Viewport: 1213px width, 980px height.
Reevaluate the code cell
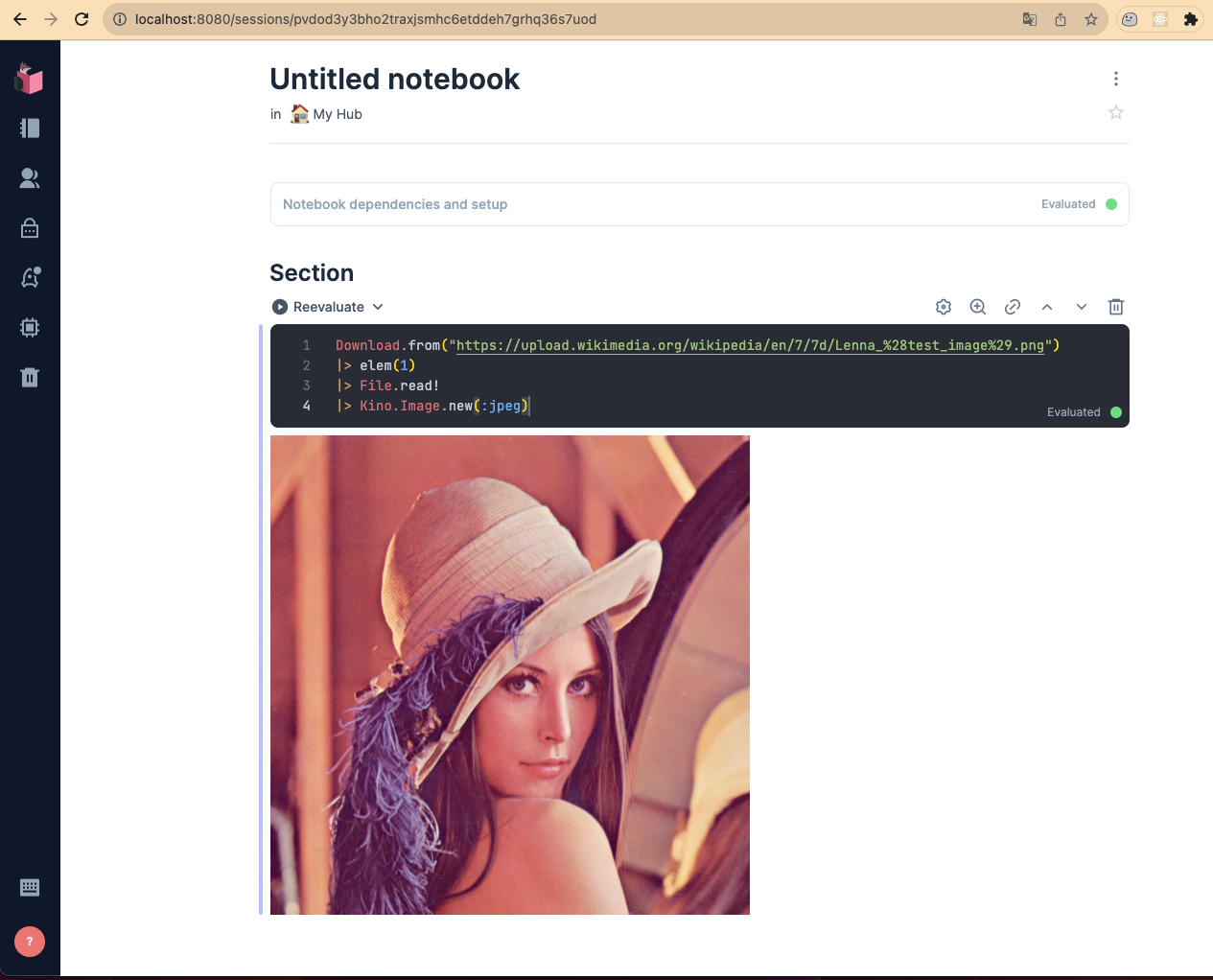click(318, 307)
